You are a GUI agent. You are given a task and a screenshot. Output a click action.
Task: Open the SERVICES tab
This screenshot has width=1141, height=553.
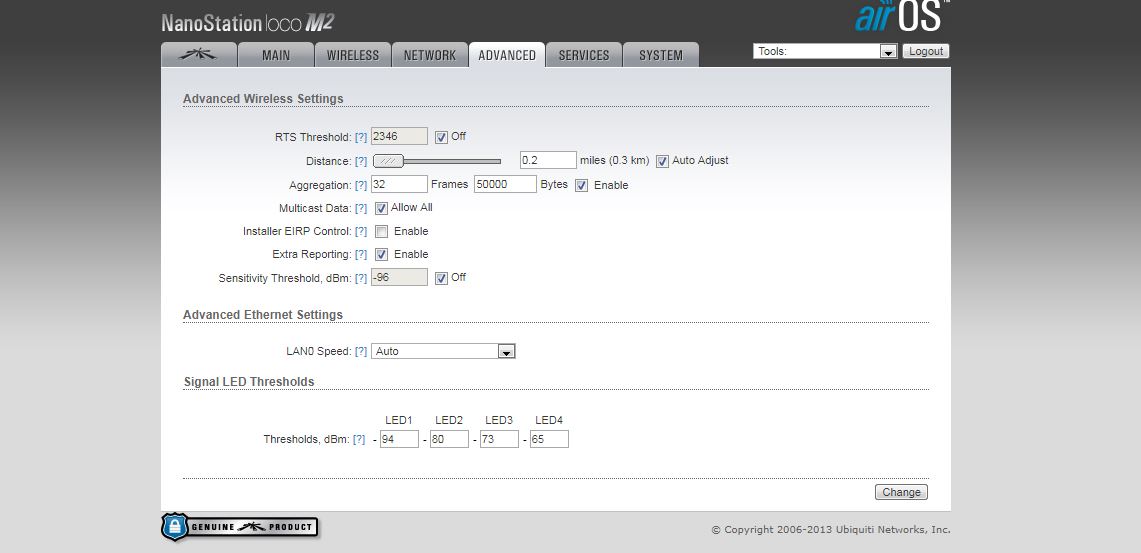point(584,55)
